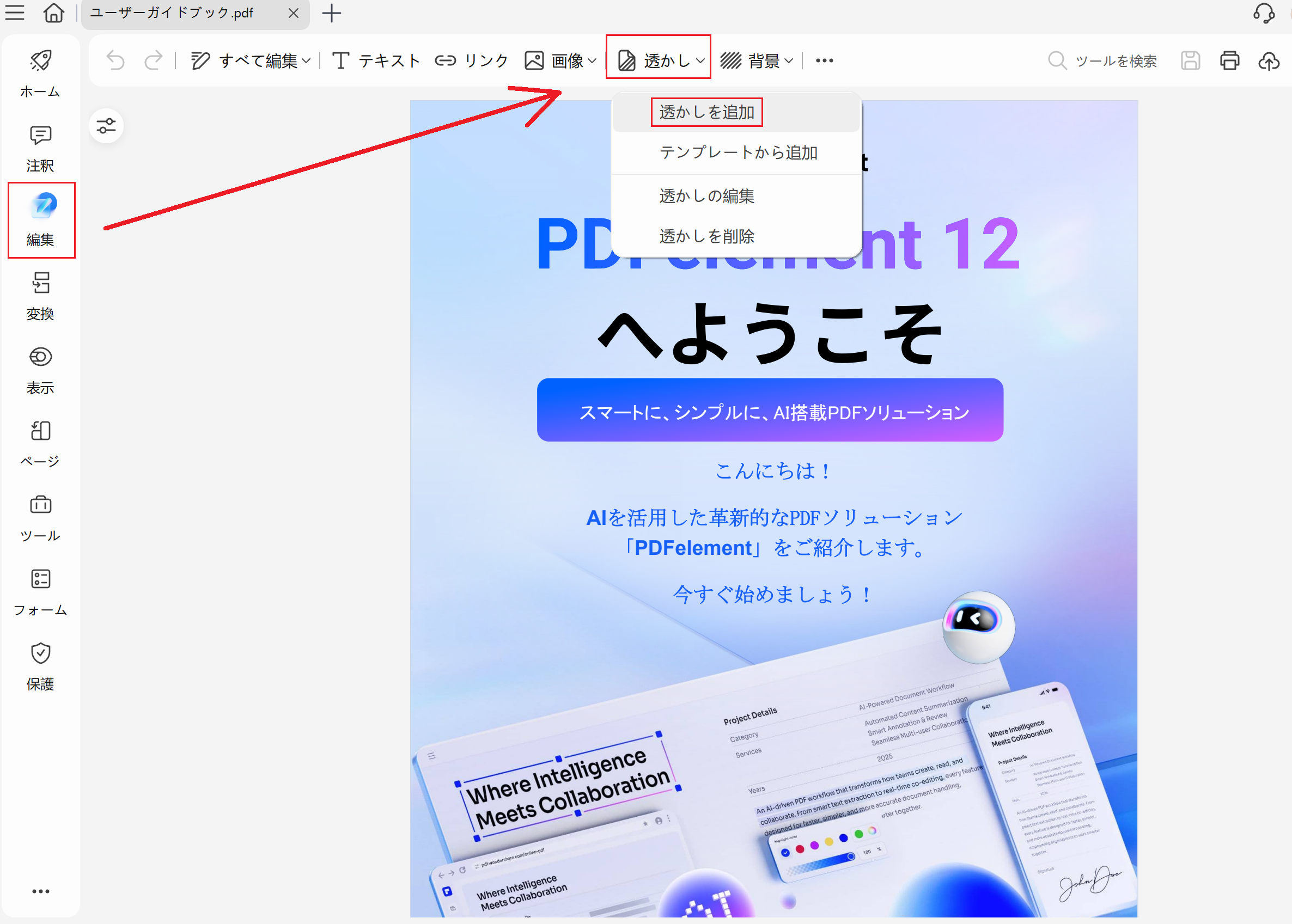Choose テンプレートから追加 from menu
Viewport: 1292px width, 924px height.
[x=736, y=152]
